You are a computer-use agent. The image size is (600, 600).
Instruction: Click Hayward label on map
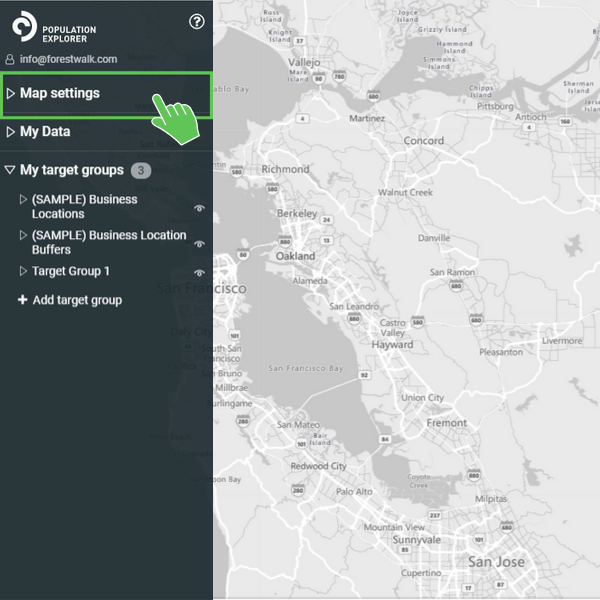(x=392, y=344)
